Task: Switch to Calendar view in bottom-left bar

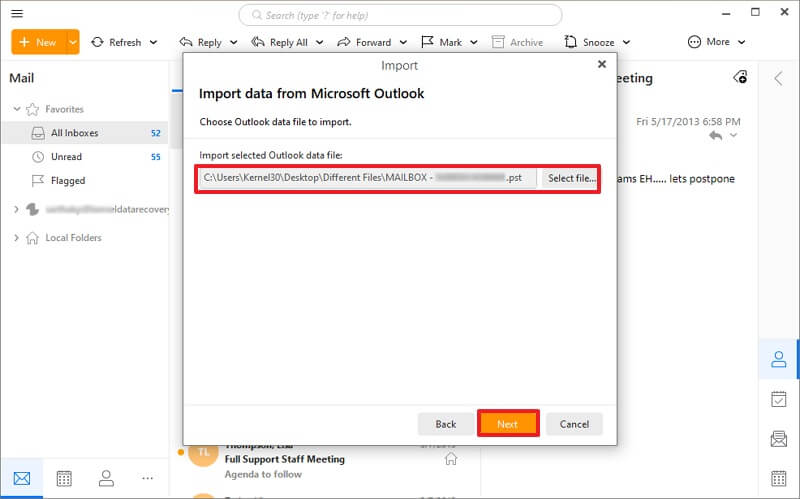Action: (x=64, y=479)
